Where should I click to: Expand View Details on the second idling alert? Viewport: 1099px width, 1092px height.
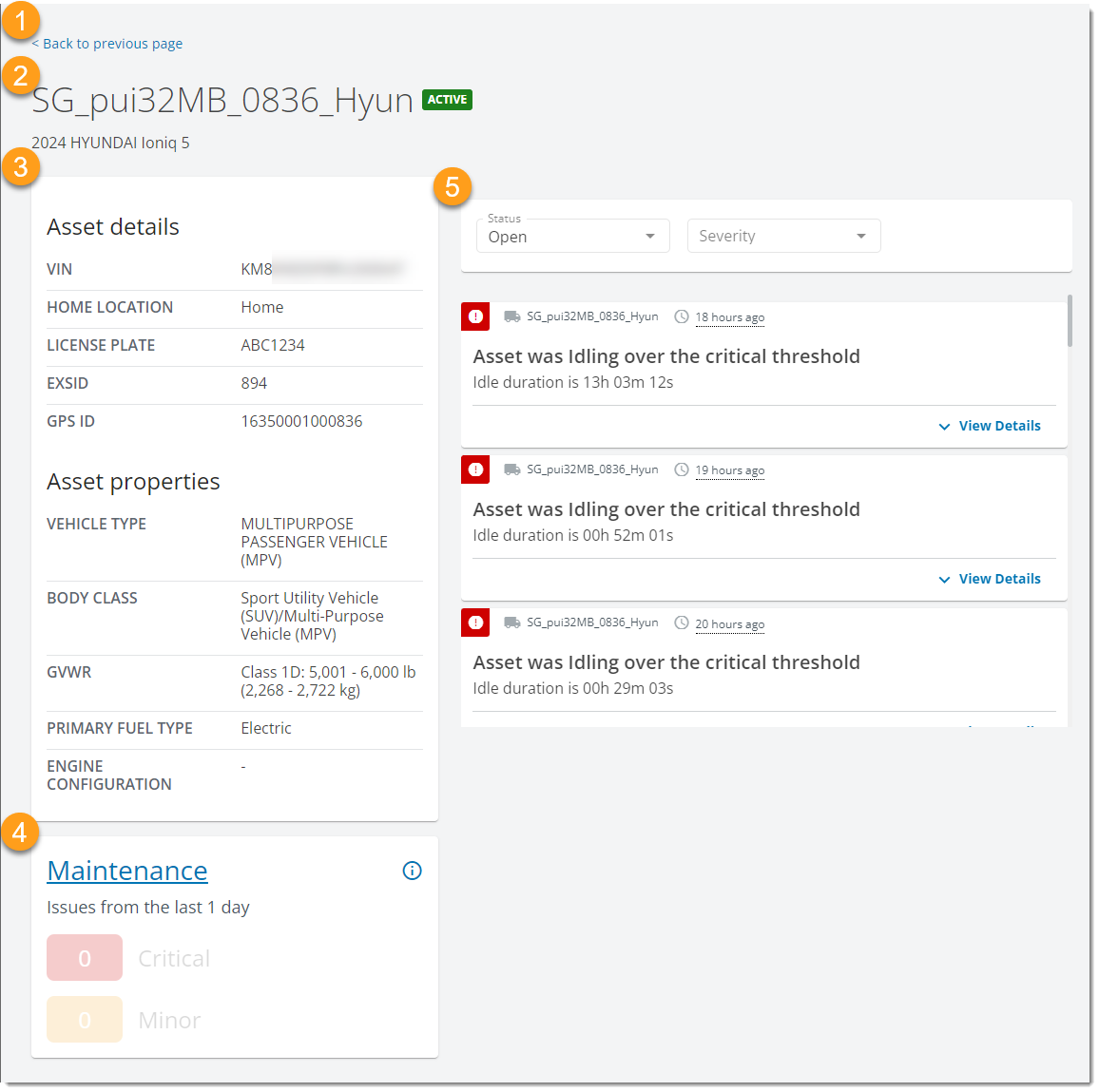990,579
